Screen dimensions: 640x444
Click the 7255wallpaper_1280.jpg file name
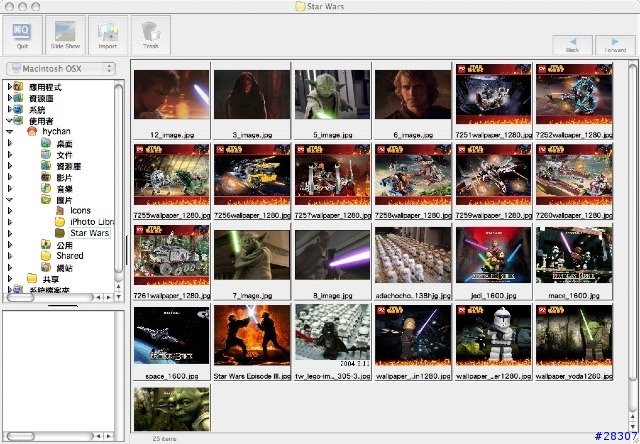click(171, 215)
